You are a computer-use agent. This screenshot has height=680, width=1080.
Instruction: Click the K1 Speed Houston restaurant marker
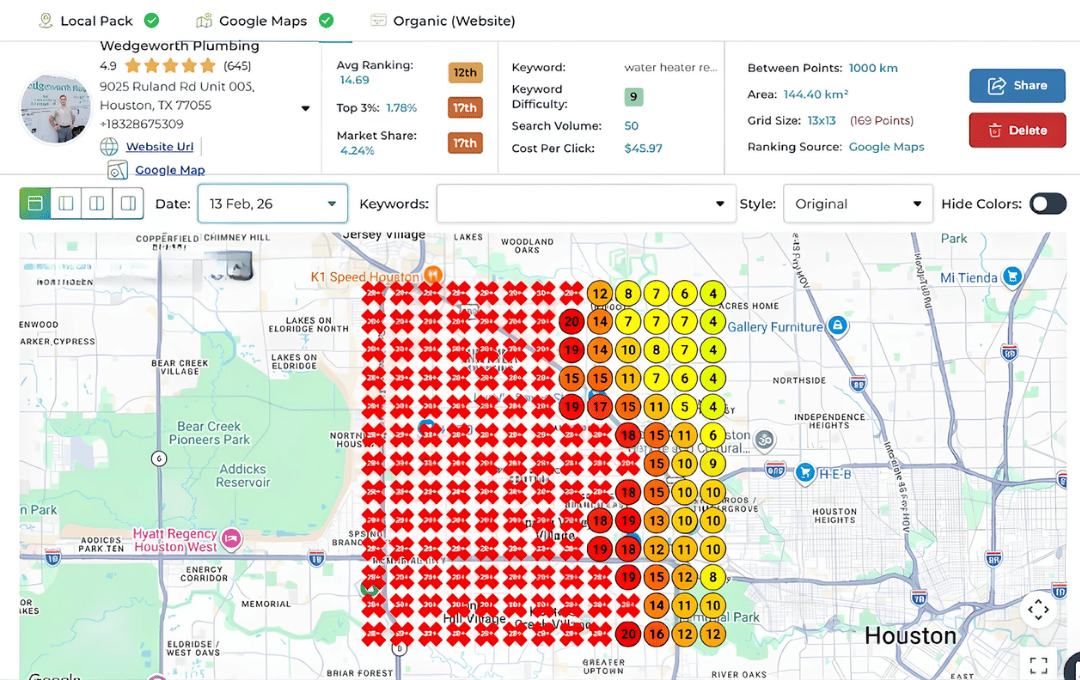coord(433,274)
